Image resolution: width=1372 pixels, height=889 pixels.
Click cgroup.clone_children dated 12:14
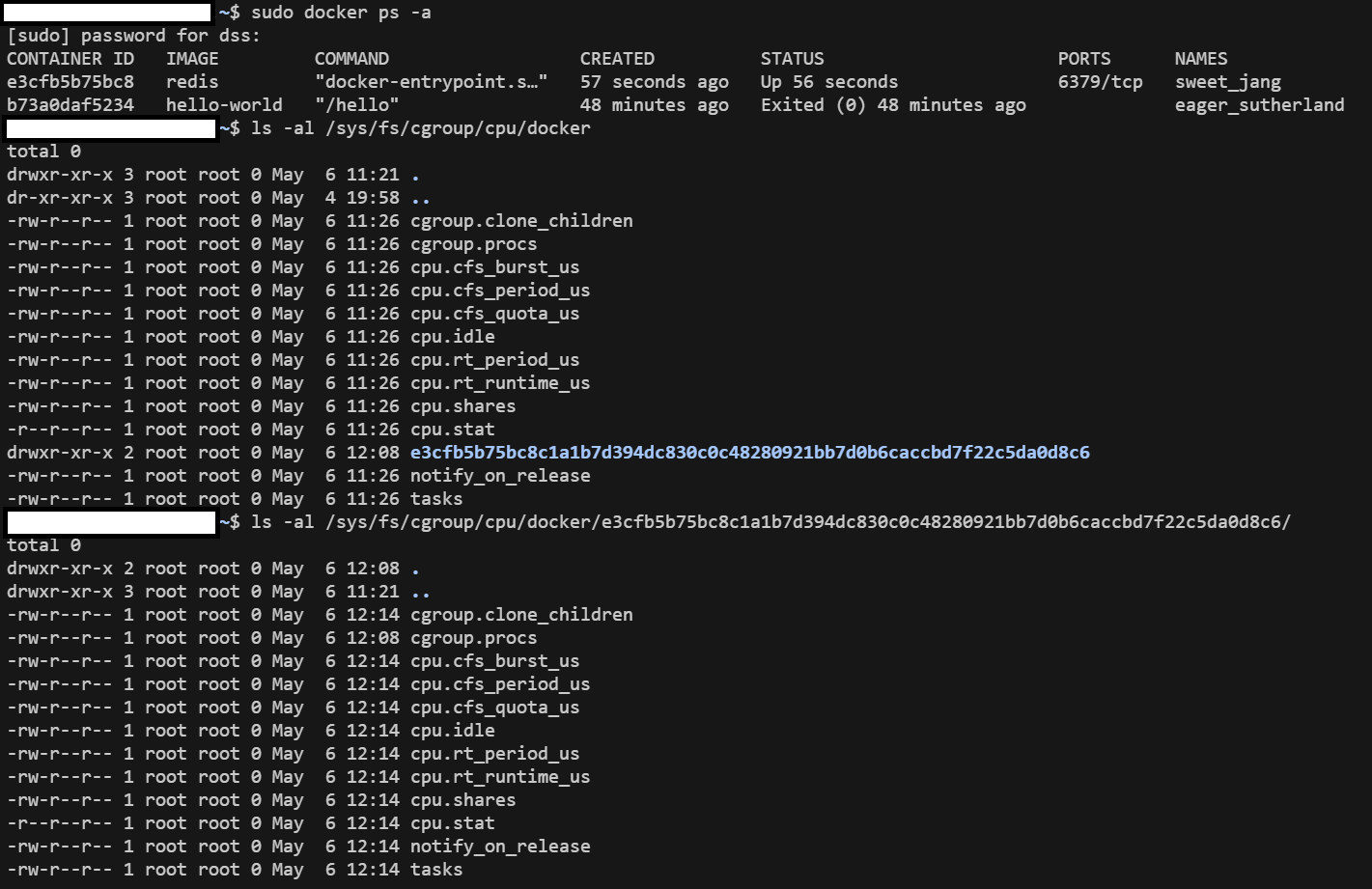tap(521, 615)
